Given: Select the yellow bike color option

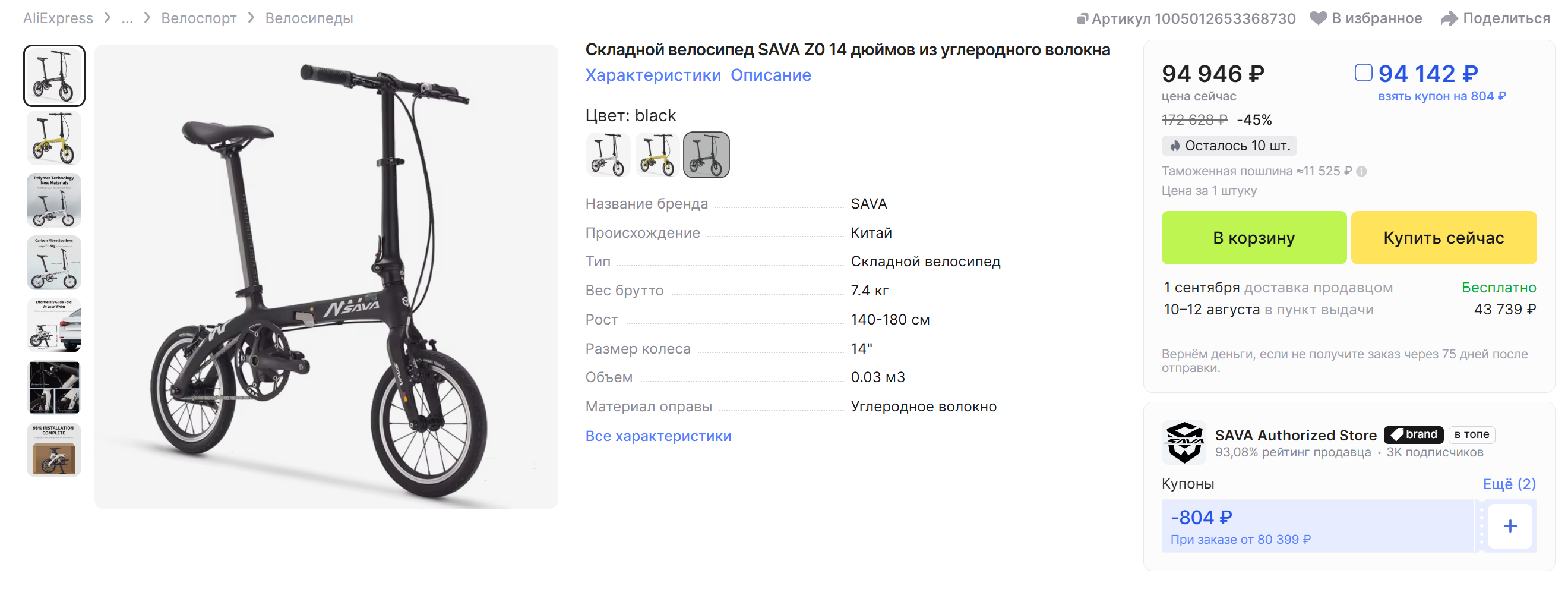Looking at the screenshot, I should [657, 155].
